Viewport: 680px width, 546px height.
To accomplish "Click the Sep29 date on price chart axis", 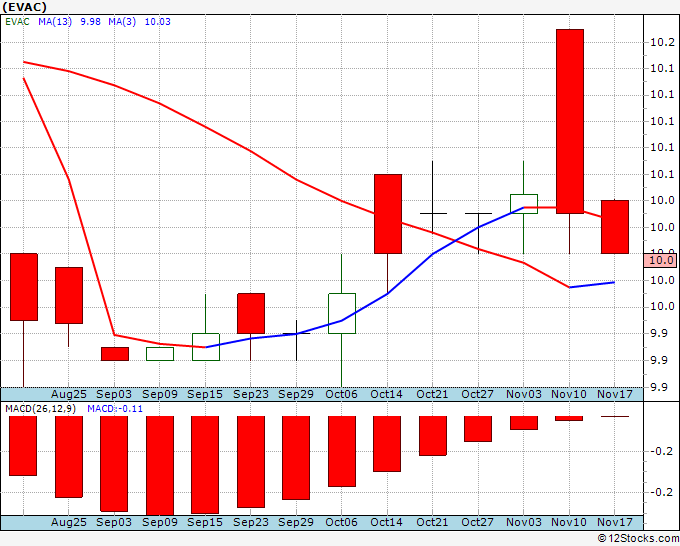I will tap(296, 394).
